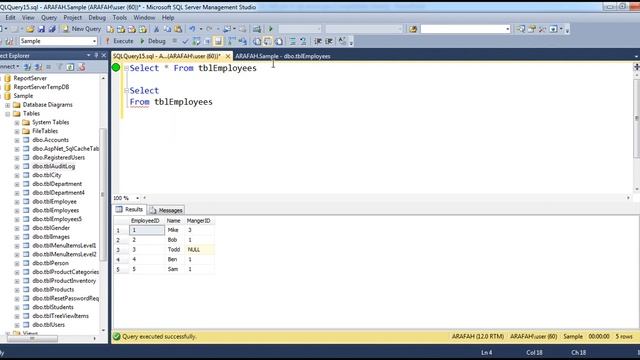This screenshot has width=640, height=360.
Task: Pin the Object Explorer panel with pushpin icon
Action: pos(96,55)
